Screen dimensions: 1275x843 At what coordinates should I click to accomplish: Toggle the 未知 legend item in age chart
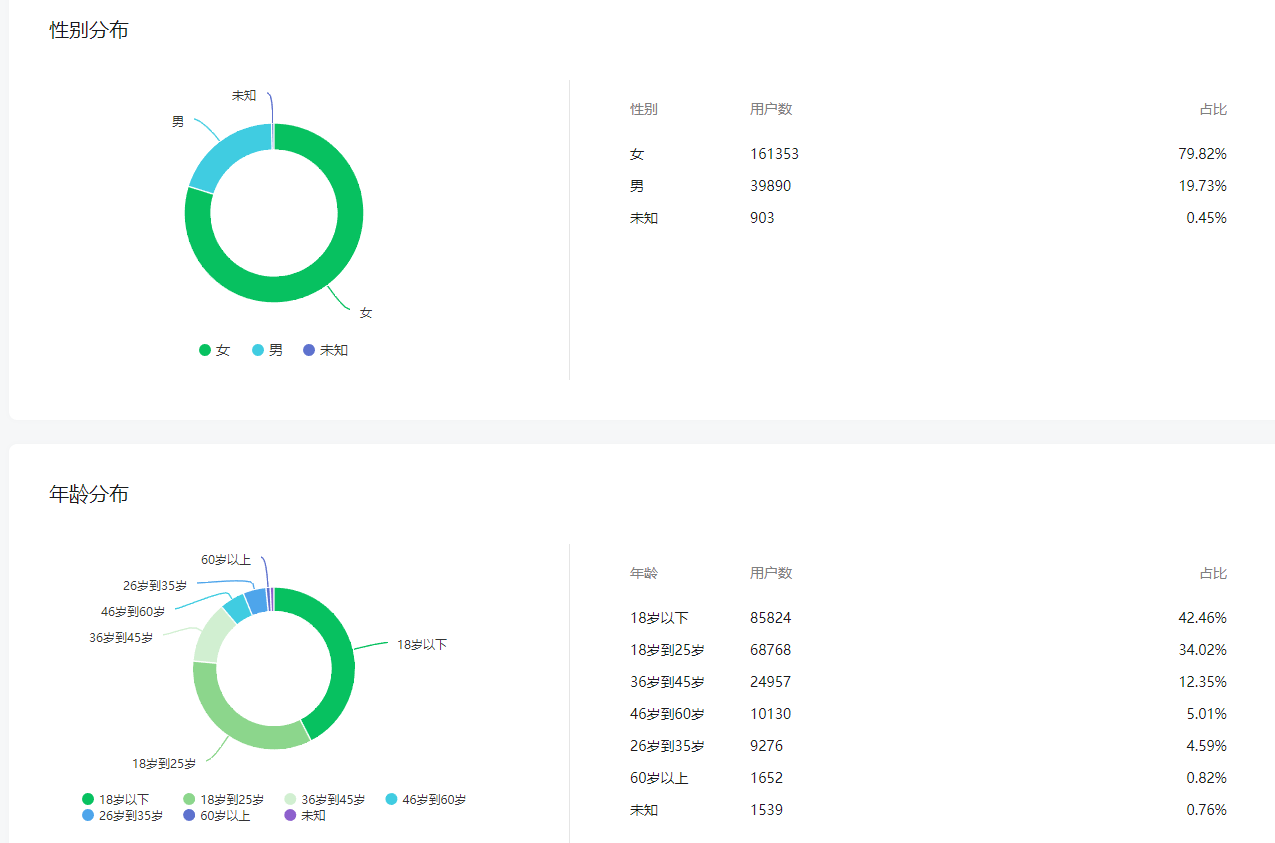coord(305,815)
